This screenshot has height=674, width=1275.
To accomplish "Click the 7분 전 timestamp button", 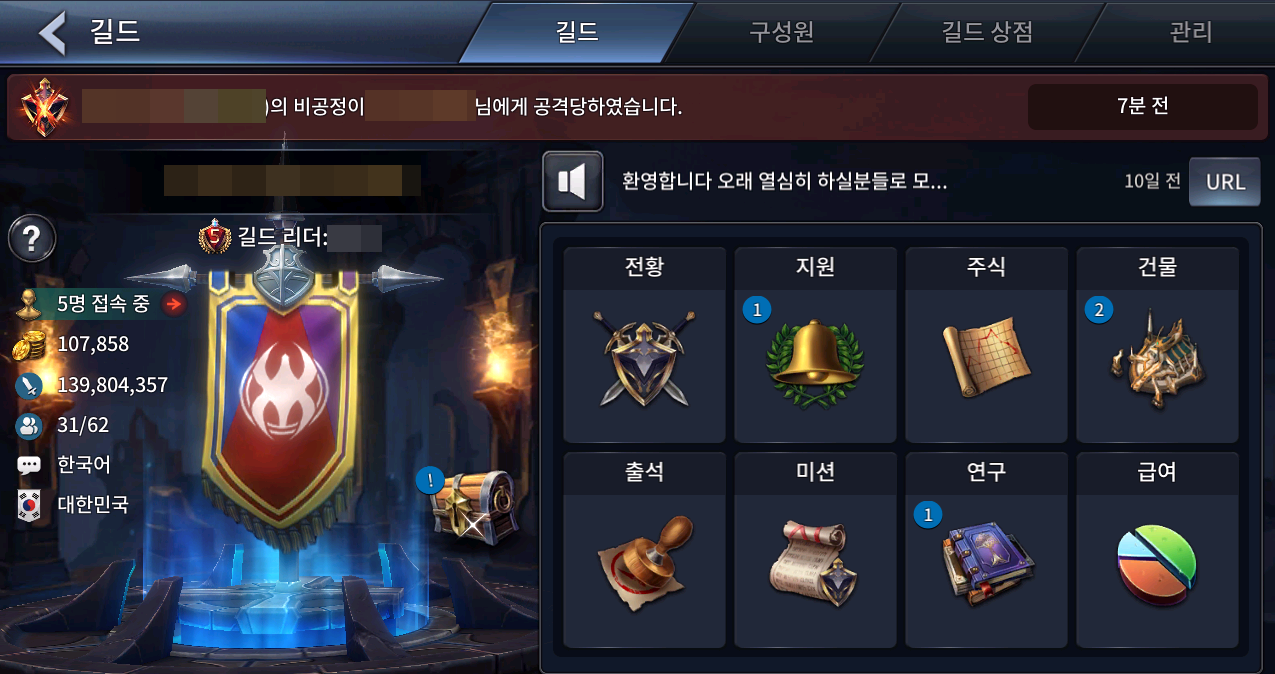I will tap(1143, 106).
